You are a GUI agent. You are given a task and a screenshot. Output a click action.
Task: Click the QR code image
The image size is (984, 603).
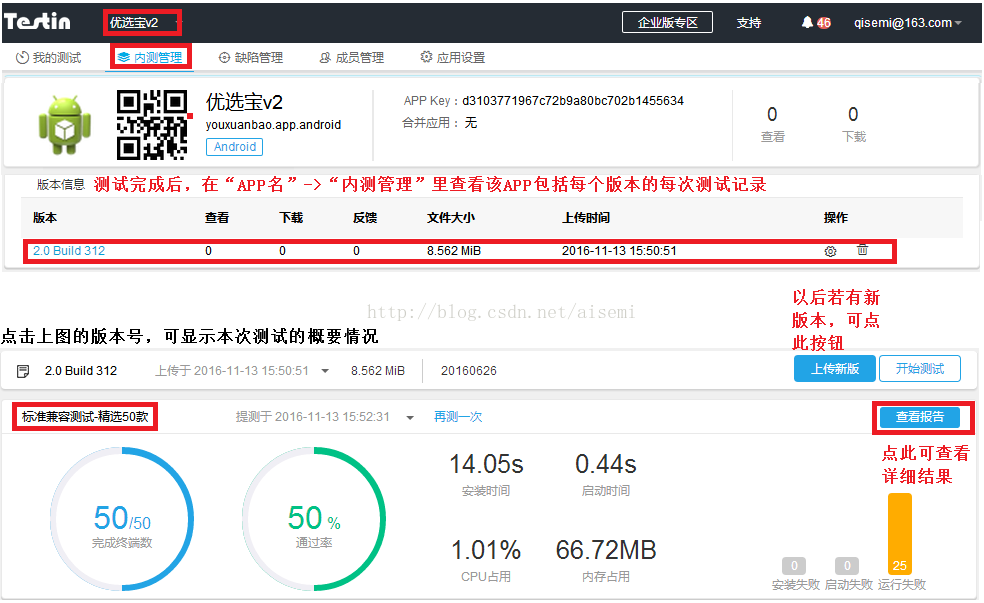point(152,125)
